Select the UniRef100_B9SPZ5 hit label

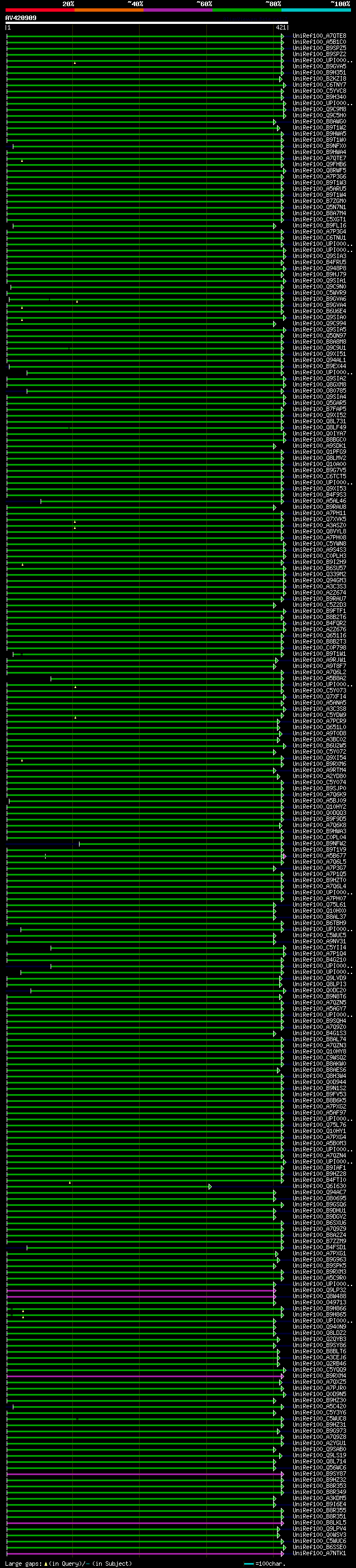tap(319, 49)
